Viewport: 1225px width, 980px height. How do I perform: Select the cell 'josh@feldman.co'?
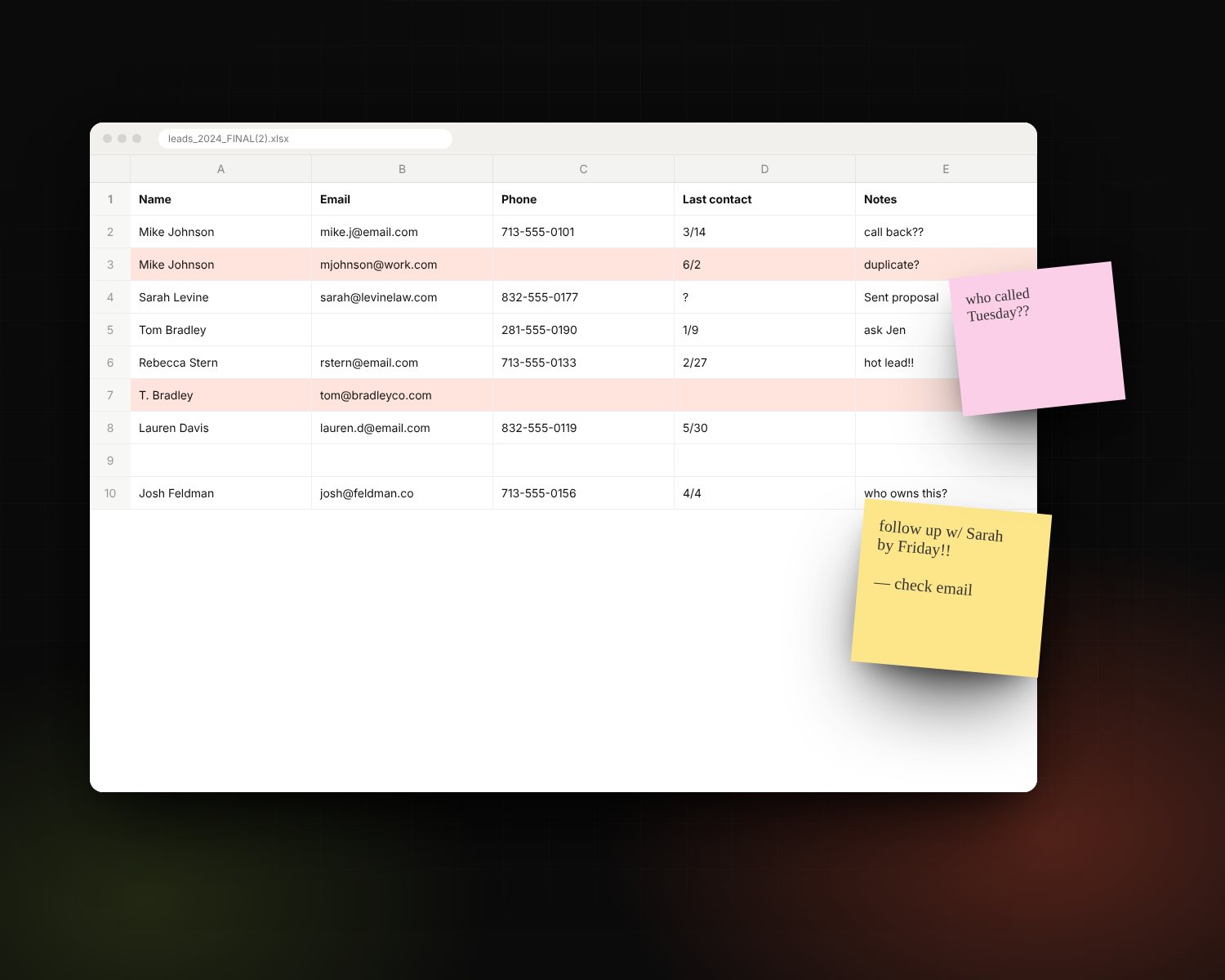coord(402,493)
